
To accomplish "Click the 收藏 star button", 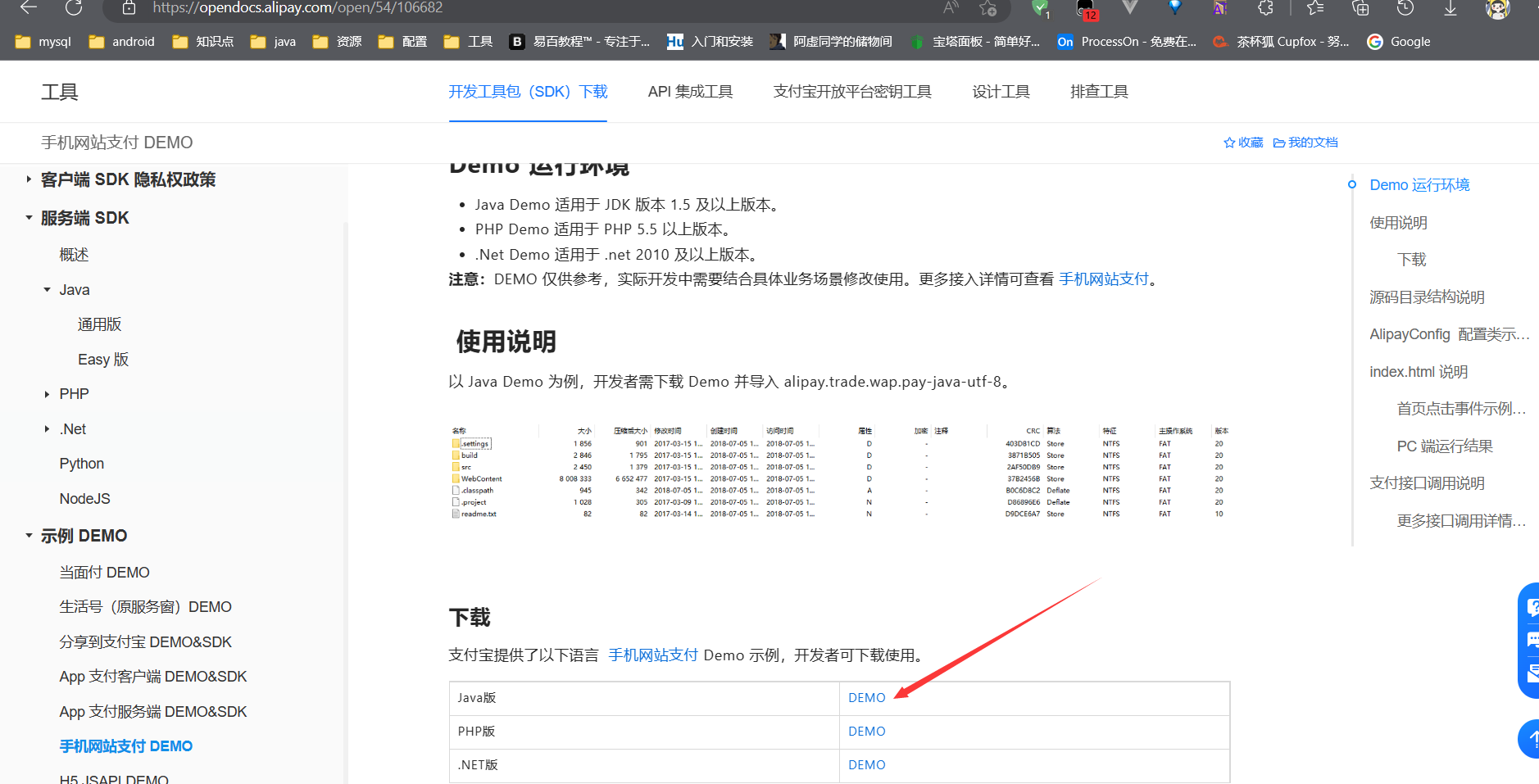I will click(x=1243, y=143).
